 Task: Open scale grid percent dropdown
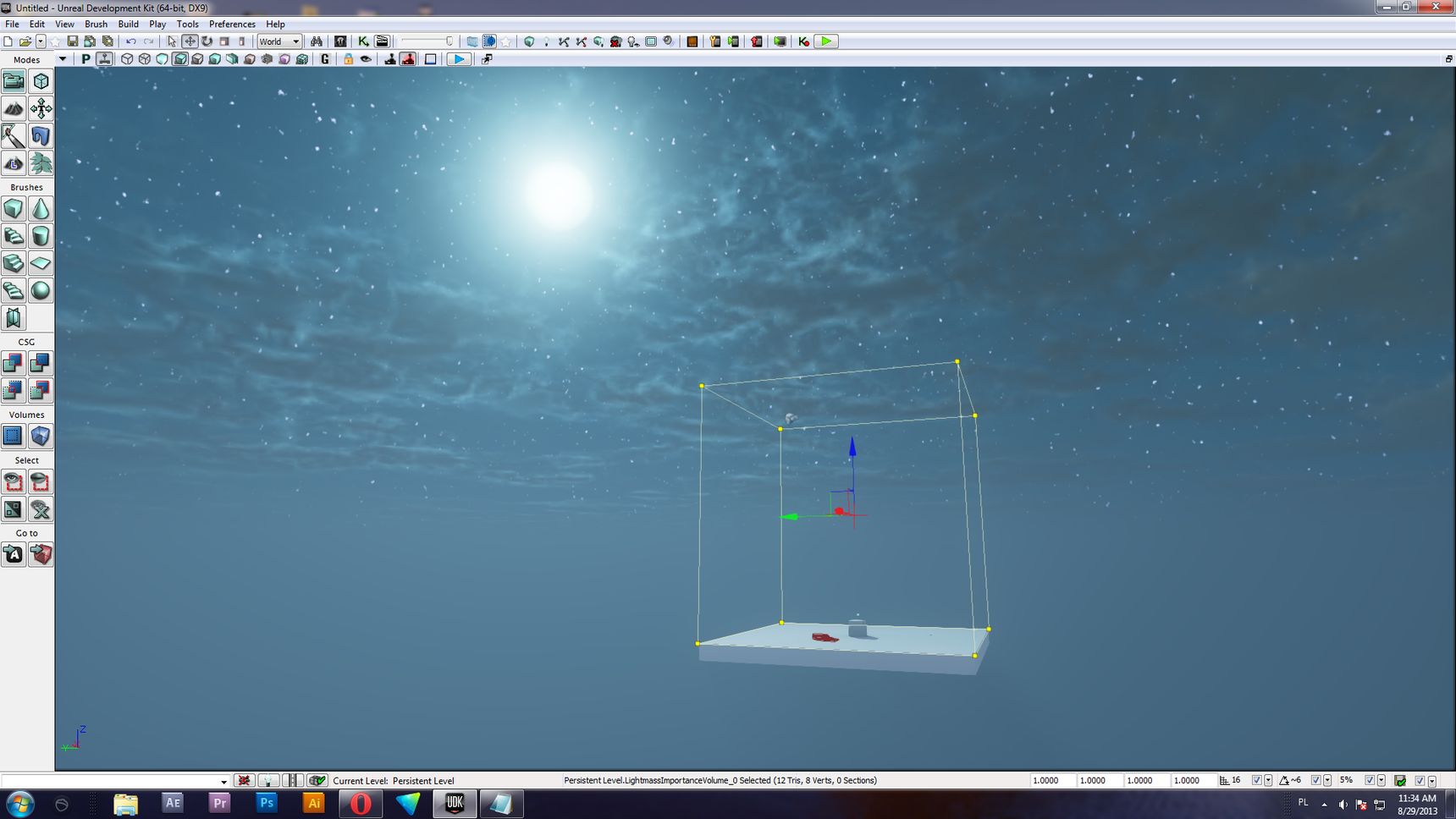(1382, 781)
